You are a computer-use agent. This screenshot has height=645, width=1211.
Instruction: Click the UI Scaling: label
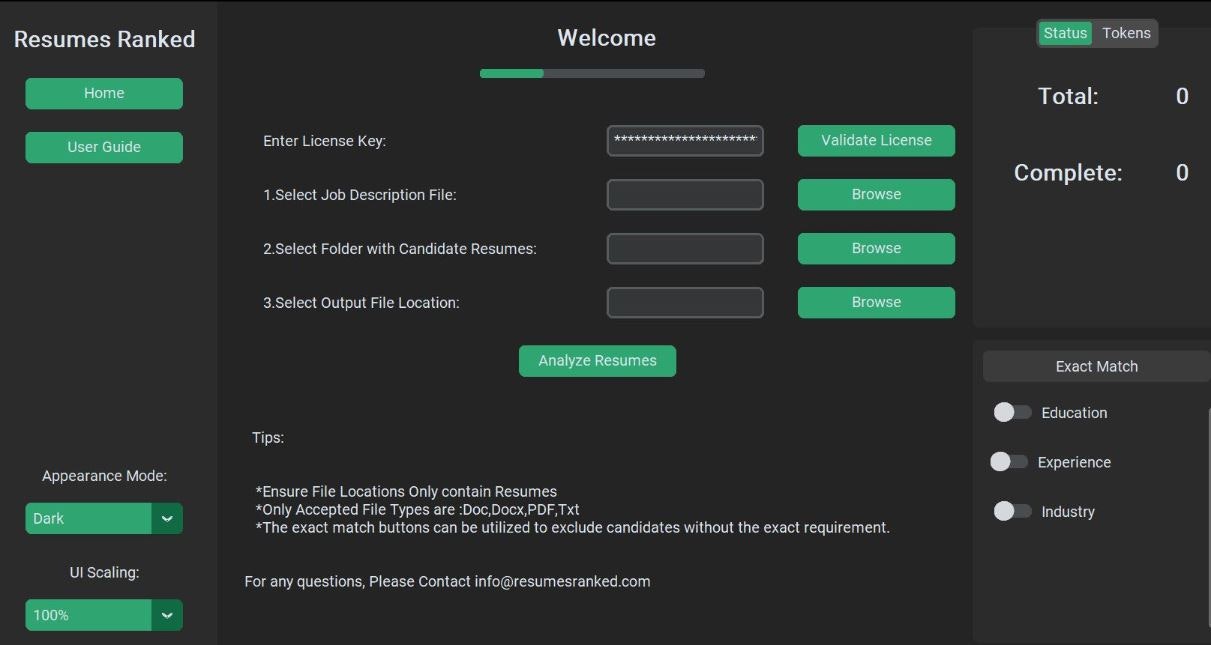pyautogui.click(x=104, y=573)
